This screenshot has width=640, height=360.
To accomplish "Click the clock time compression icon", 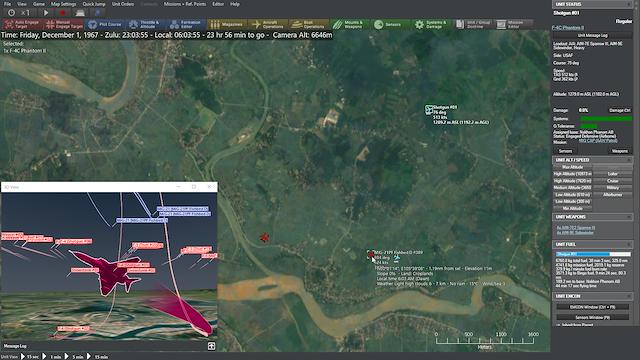I will tap(11, 13).
